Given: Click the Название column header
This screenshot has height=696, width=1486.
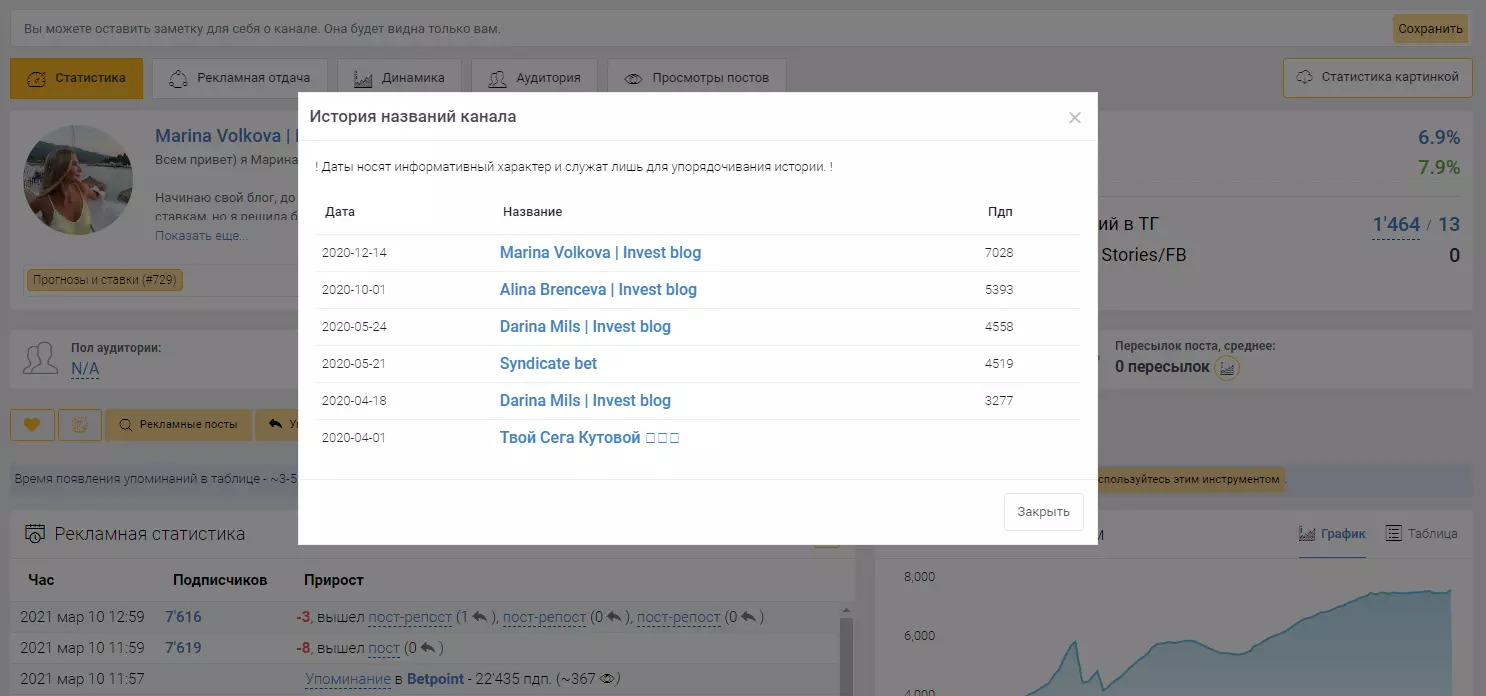Looking at the screenshot, I should [x=532, y=212].
